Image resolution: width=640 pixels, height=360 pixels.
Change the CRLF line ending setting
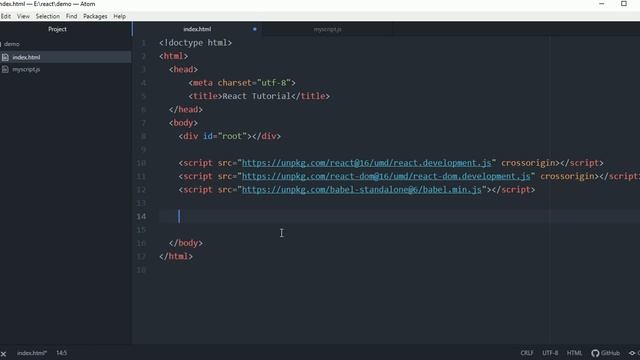pos(527,353)
